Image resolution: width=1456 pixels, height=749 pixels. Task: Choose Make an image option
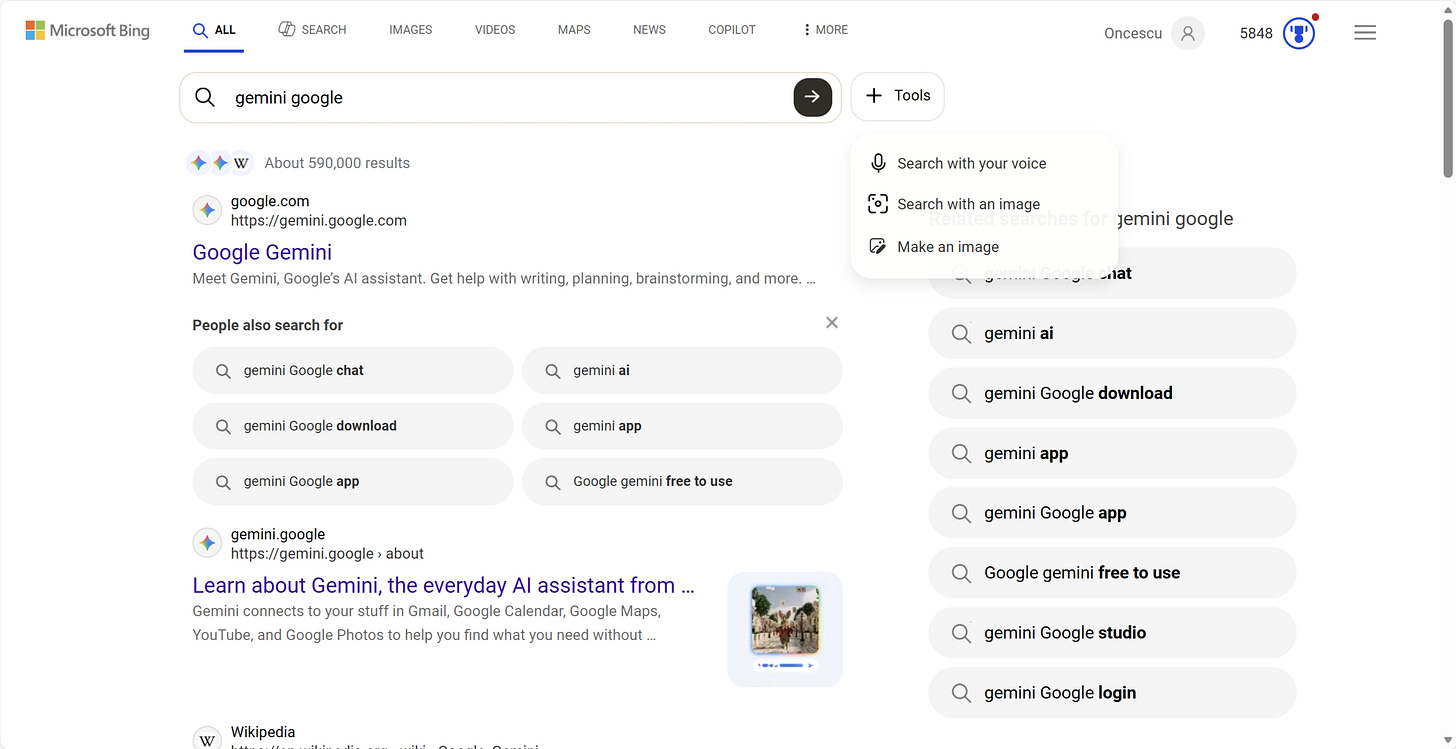coord(984,246)
